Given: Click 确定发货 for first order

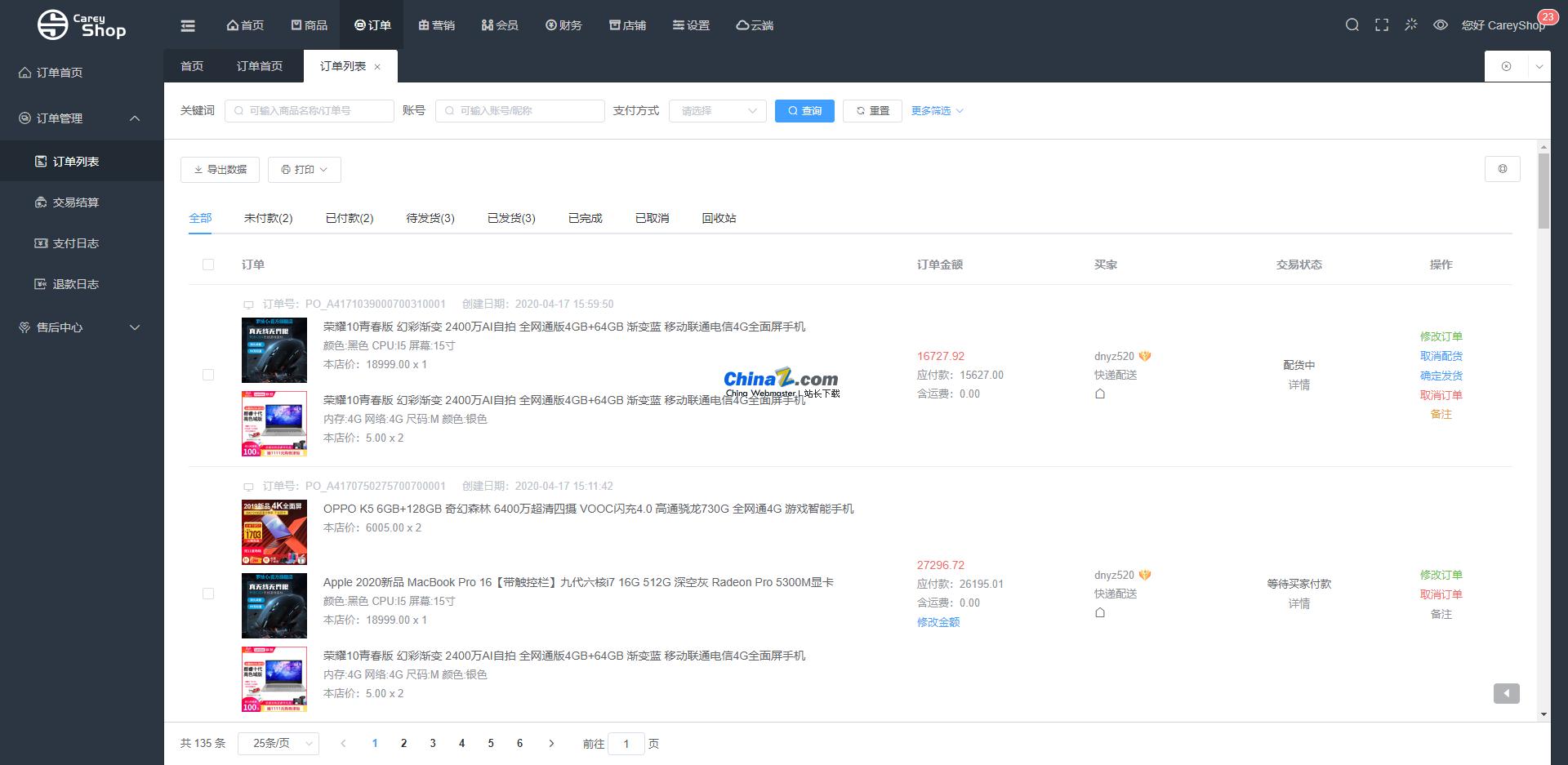Looking at the screenshot, I should 1441,376.
